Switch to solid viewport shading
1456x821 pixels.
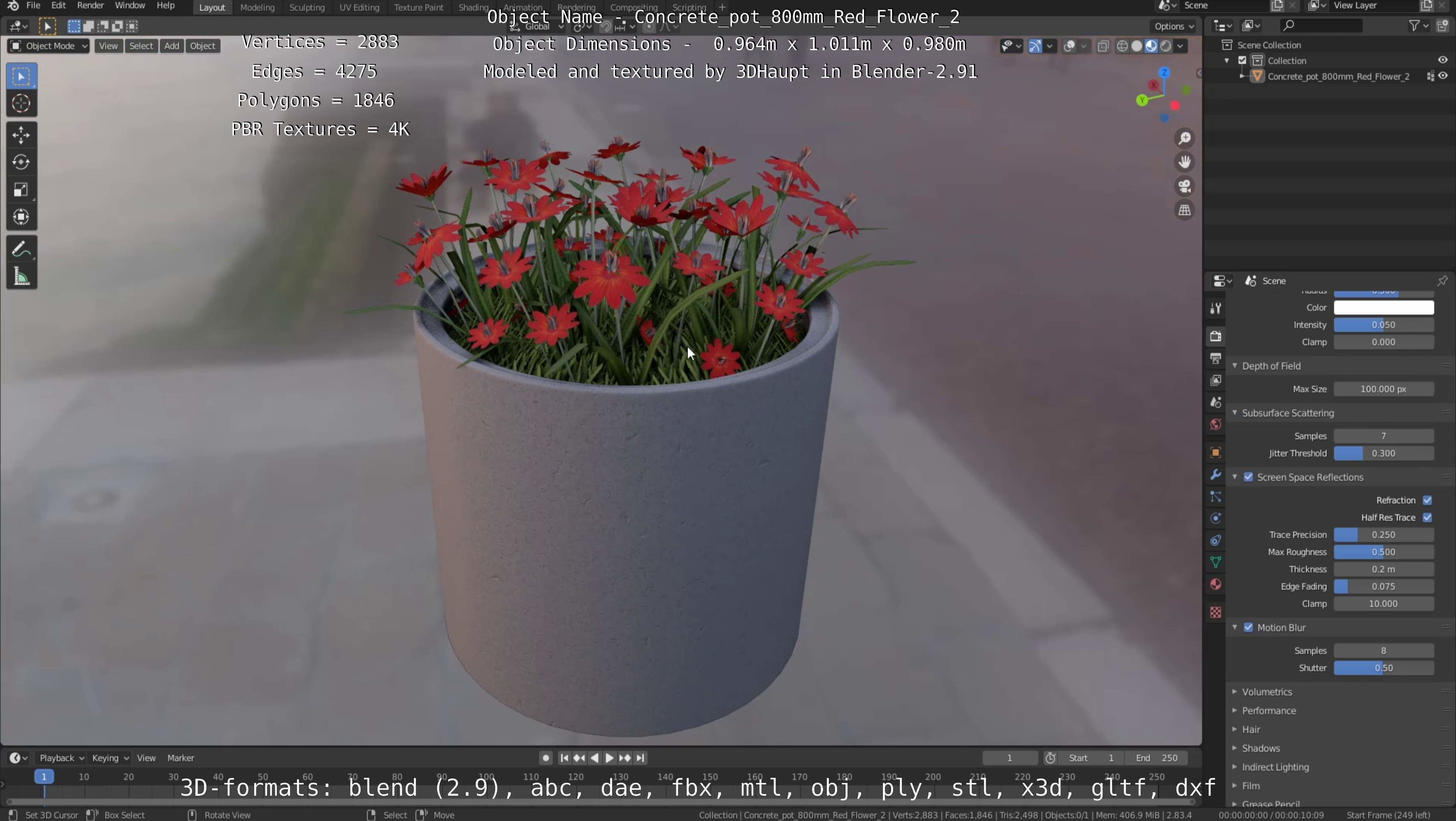1137,46
